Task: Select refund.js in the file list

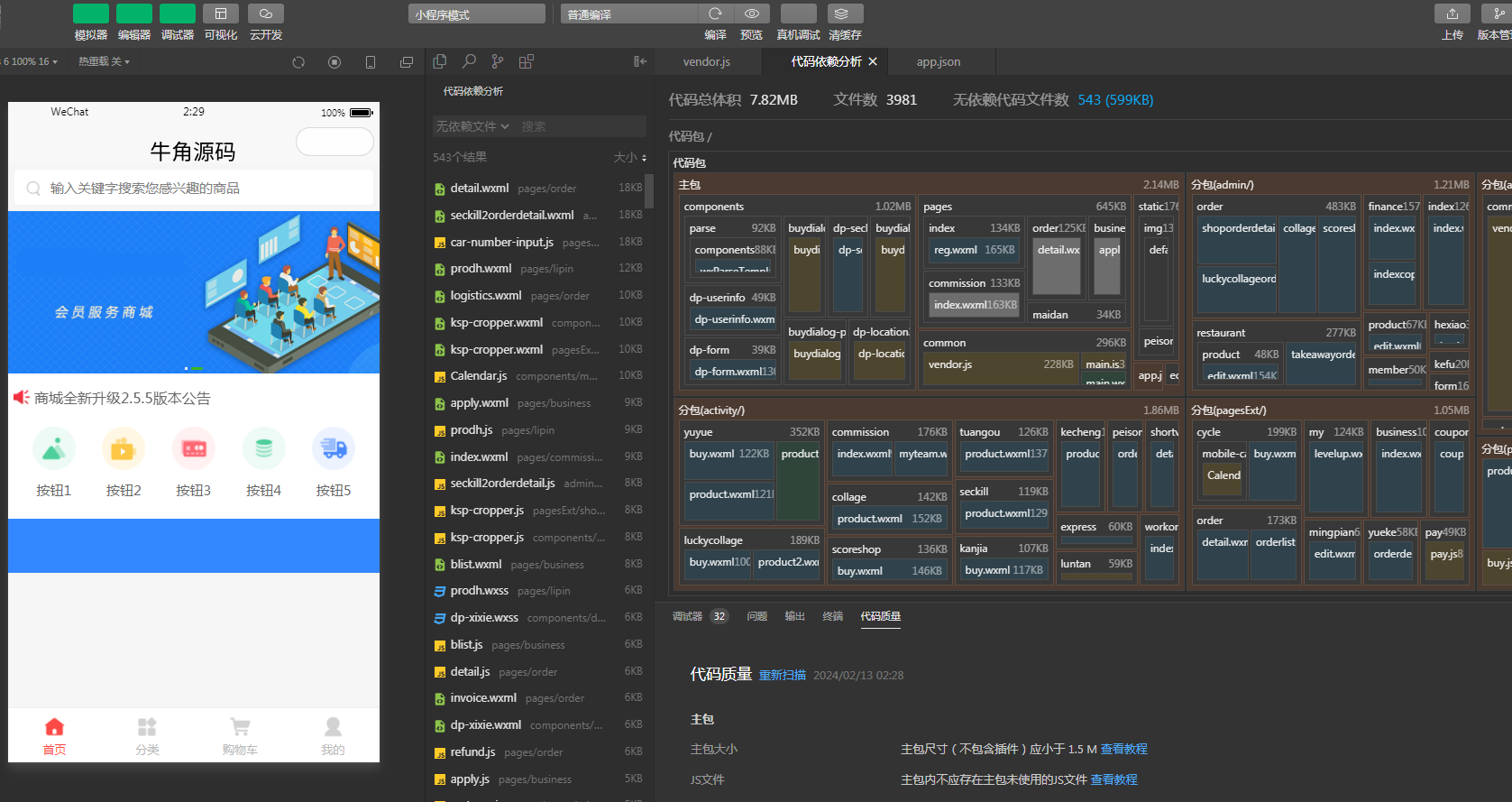Action: pos(539,752)
